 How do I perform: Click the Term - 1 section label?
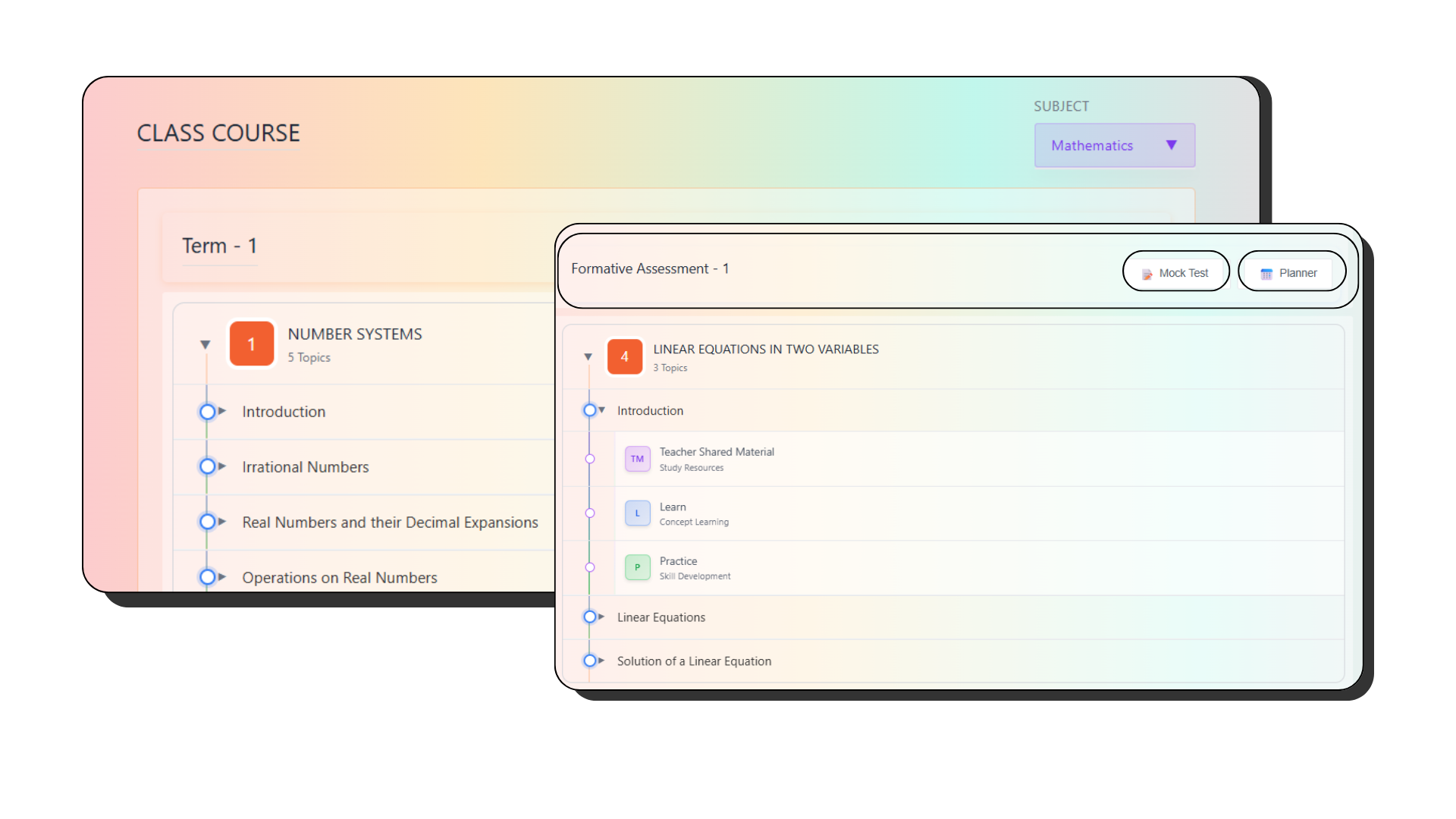[x=219, y=245]
